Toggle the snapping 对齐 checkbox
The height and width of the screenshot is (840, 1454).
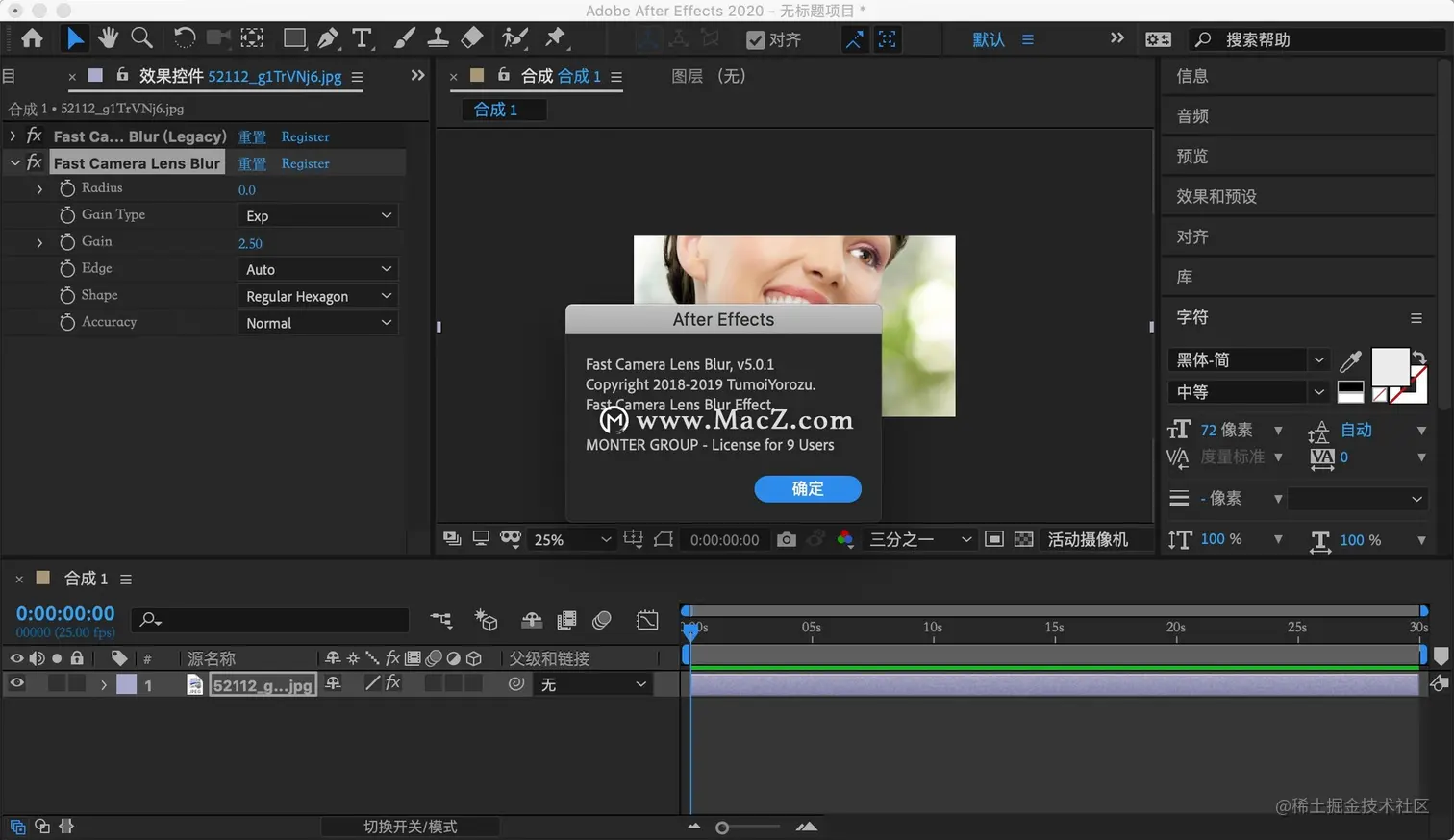(x=755, y=40)
